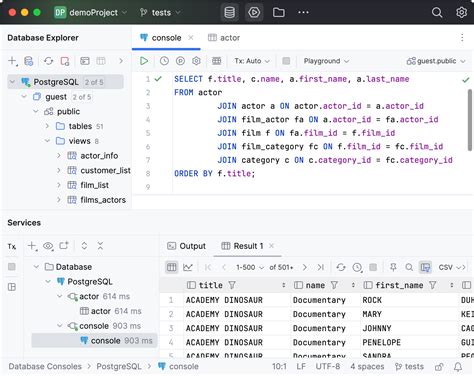Execute the query with the green run button

coord(144,61)
